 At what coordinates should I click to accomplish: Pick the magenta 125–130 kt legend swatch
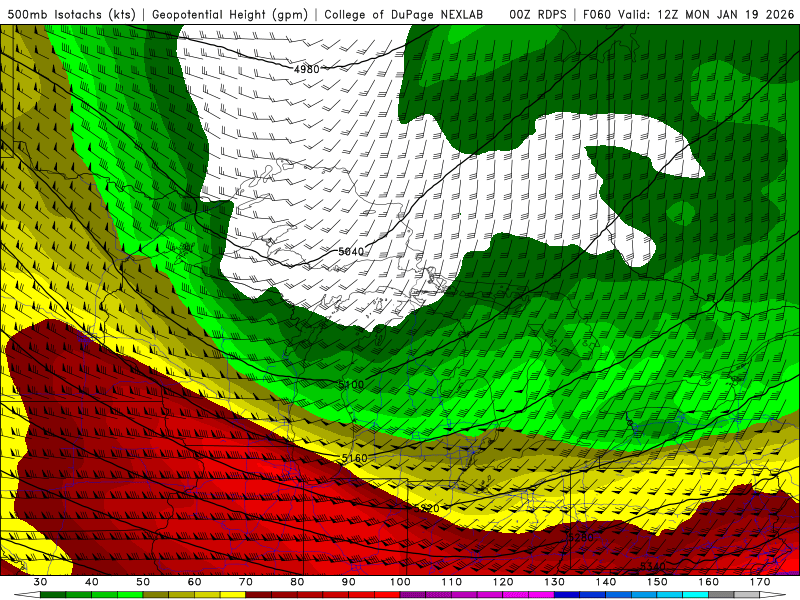541,595
